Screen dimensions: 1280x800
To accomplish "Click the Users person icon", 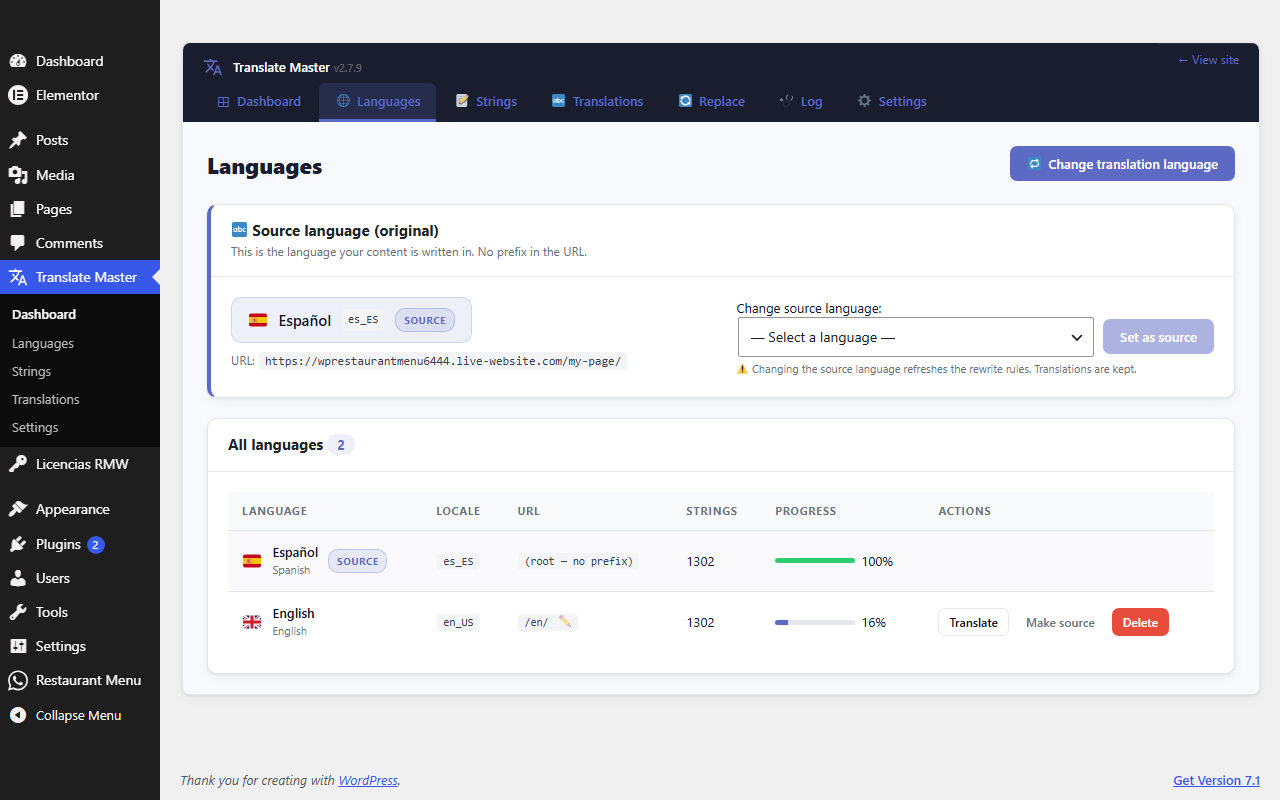I will pos(18,578).
